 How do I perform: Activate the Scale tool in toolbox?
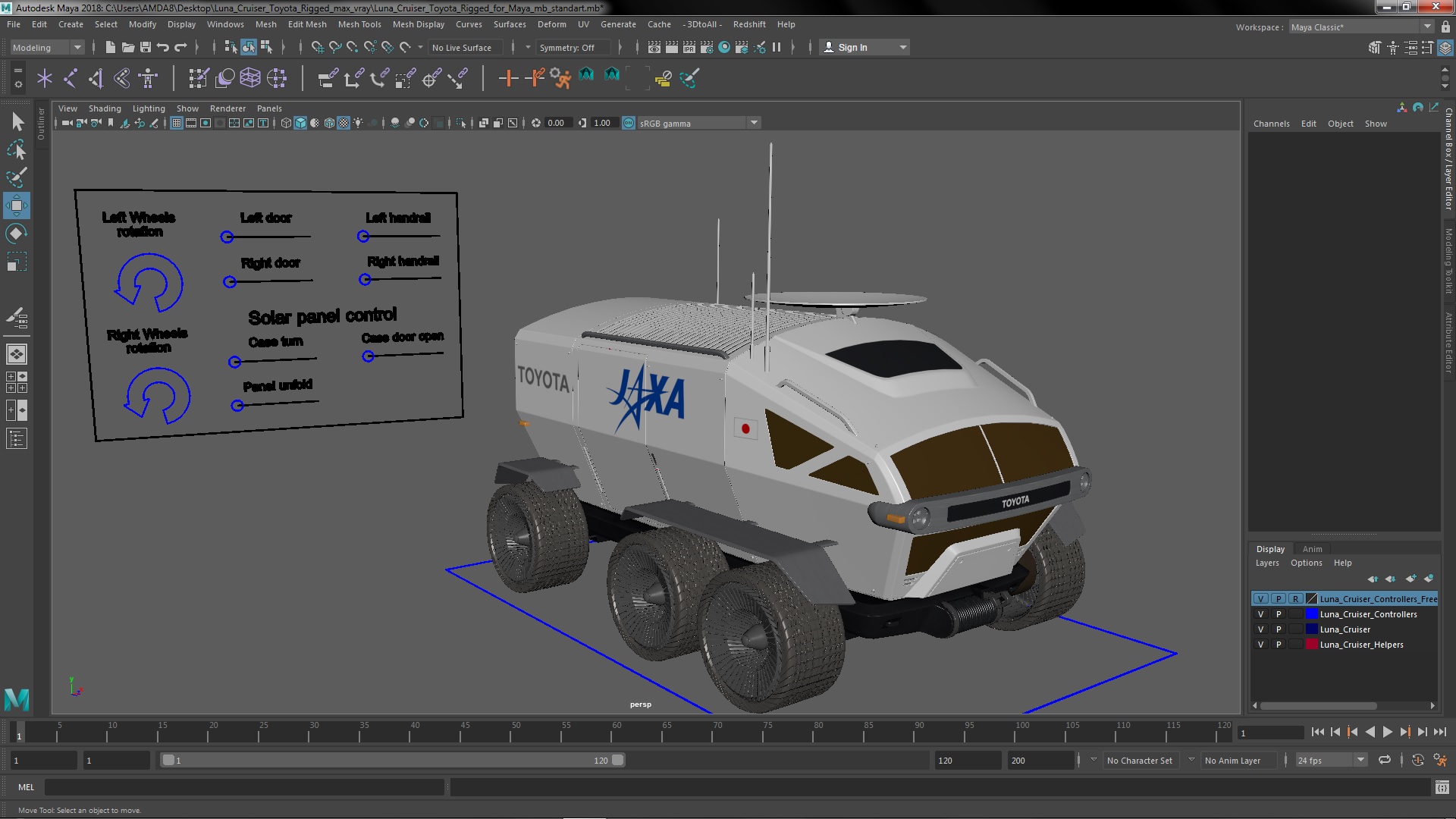point(17,262)
